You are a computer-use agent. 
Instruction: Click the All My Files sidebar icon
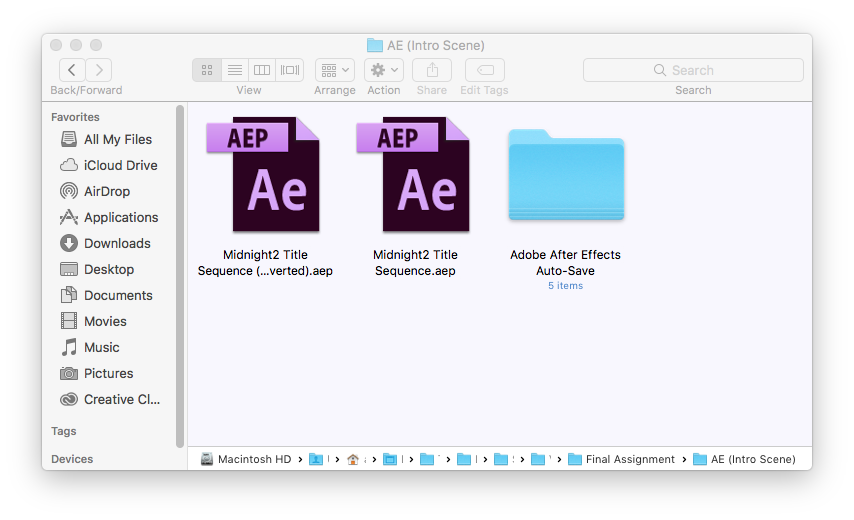69,139
